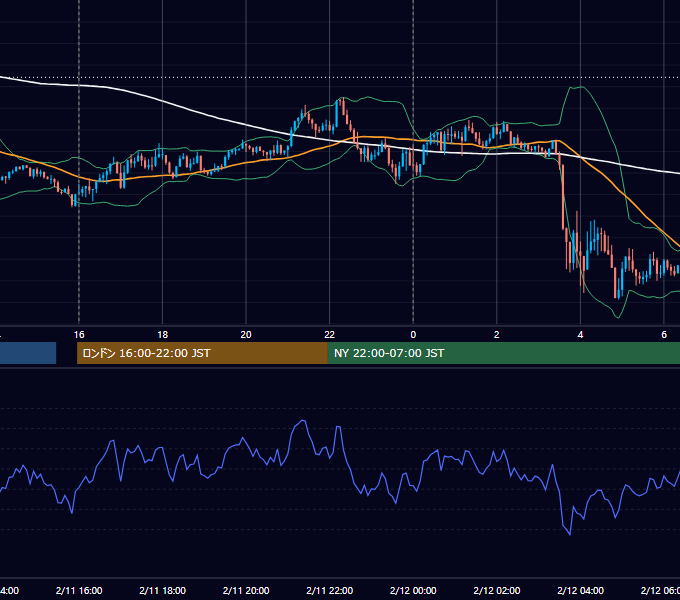Click the 20 hour label on upper time axis
Screen dimensions: 680x600
pyautogui.click(x=246, y=335)
